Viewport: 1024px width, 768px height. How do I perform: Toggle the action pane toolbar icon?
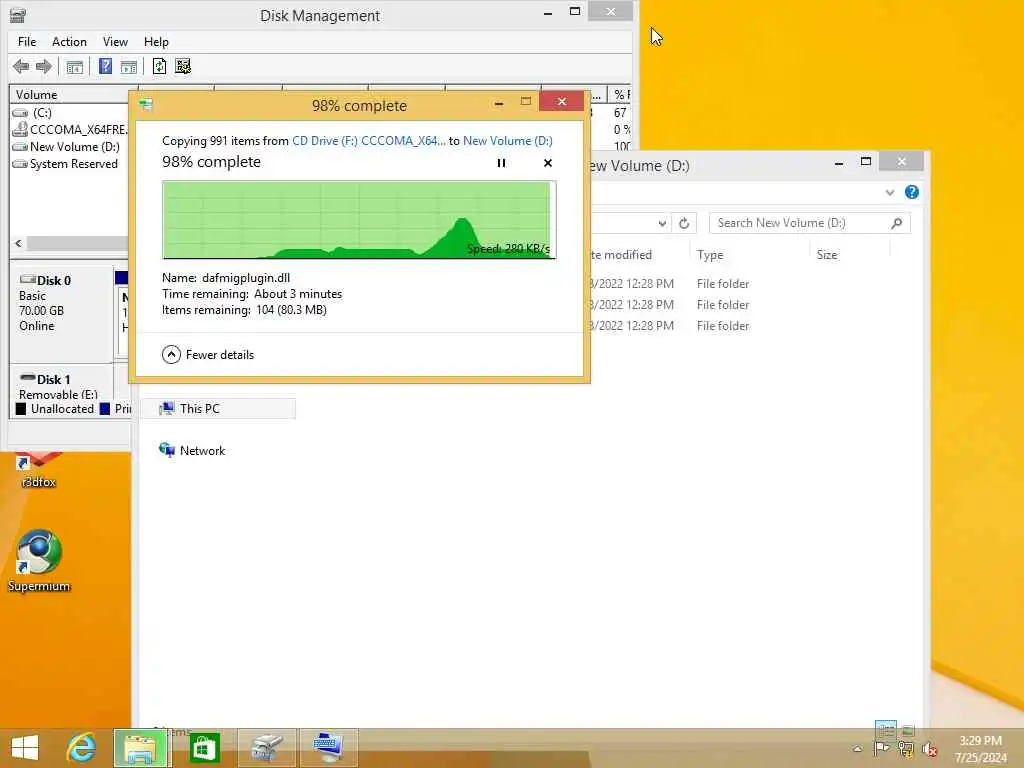[129, 67]
